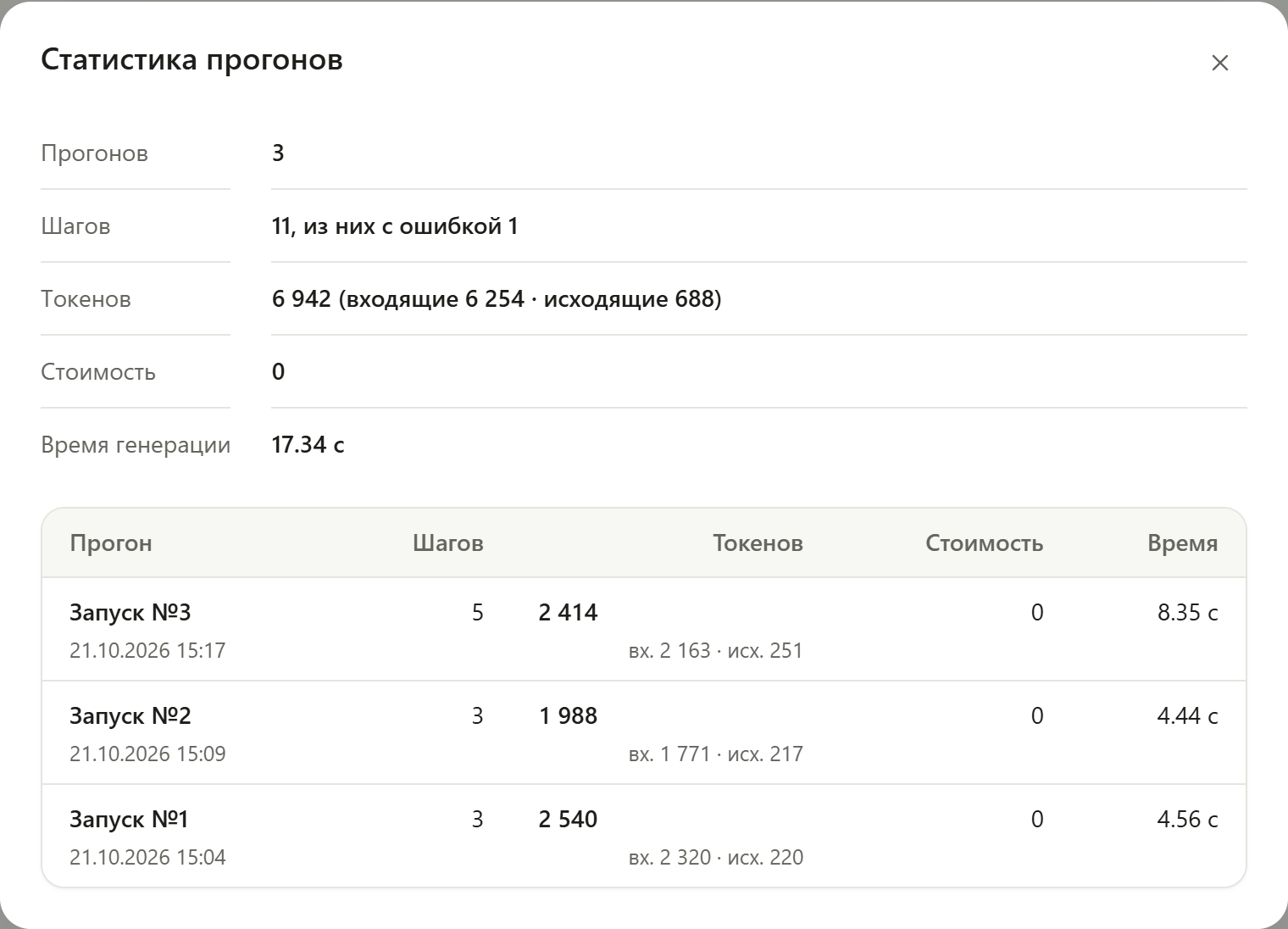The image size is (1288, 929).
Task: Select the Запуск №2 run entry
Action: pyautogui.click(x=644, y=733)
